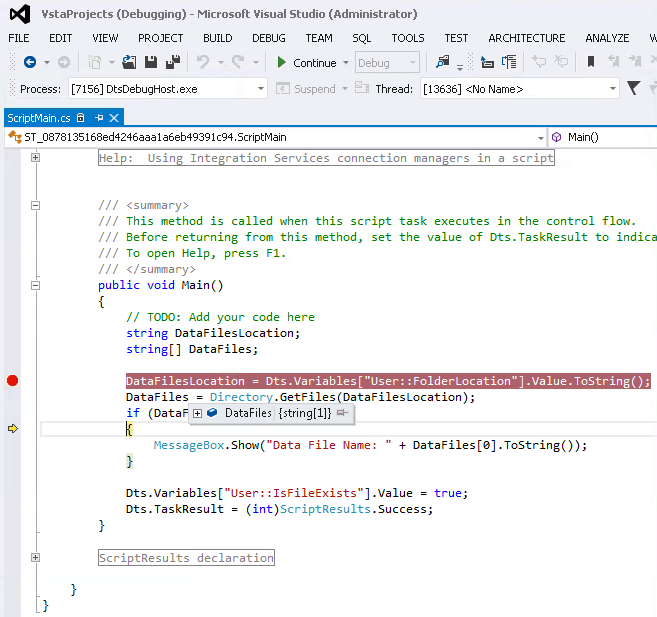Click the Undo arrow in toolbar
Viewport: 657px width, 617px height.
(203, 62)
